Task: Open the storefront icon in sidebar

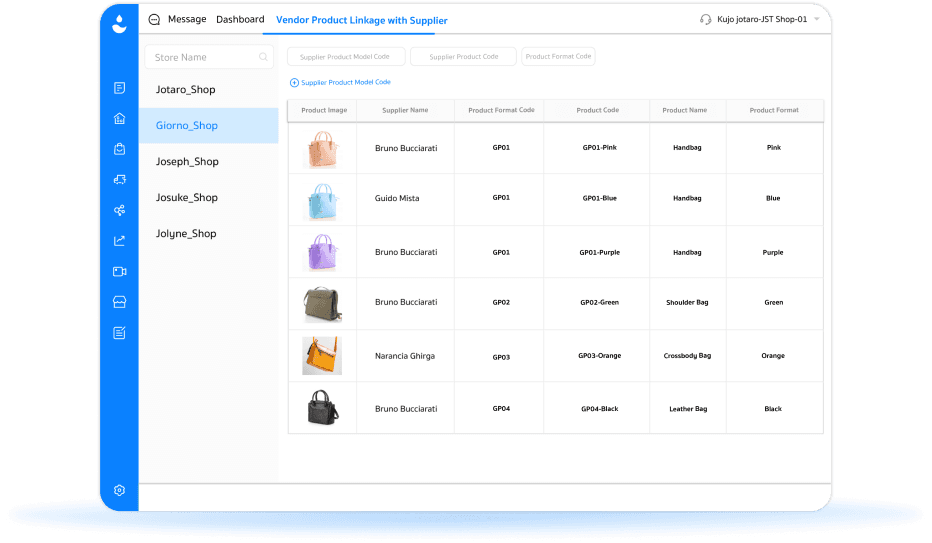Action: pyautogui.click(x=119, y=301)
